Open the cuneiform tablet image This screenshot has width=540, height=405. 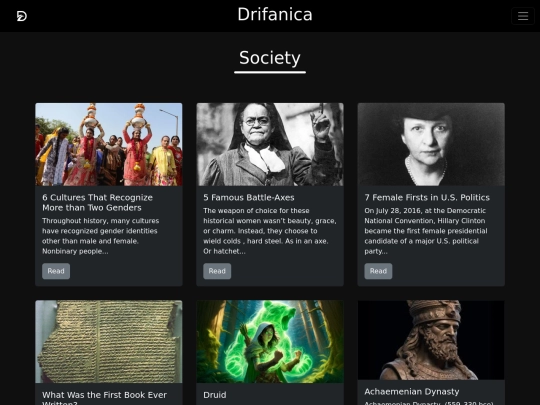(x=109, y=342)
